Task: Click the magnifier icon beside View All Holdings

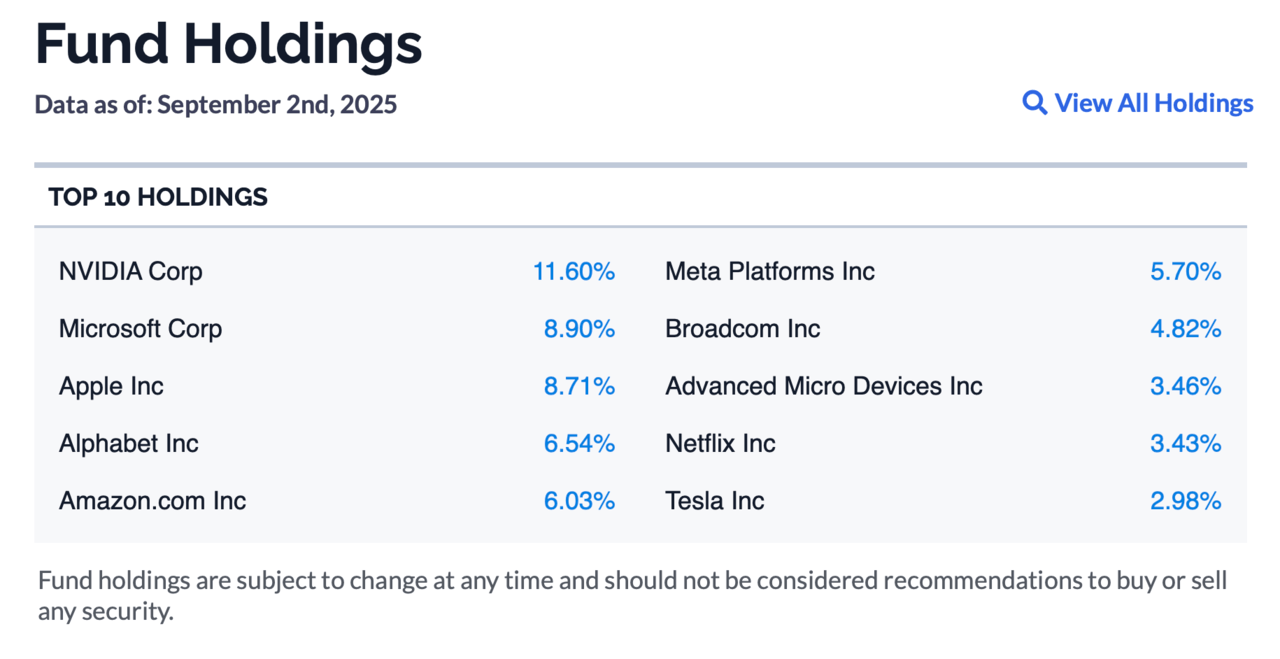Action: pyautogui.click(x=1034, y=103)
